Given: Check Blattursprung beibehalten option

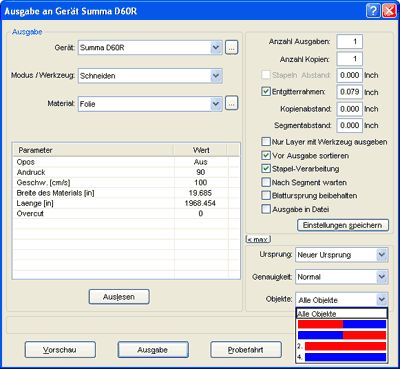Looking at the screenshot, I should pos(266,195).
